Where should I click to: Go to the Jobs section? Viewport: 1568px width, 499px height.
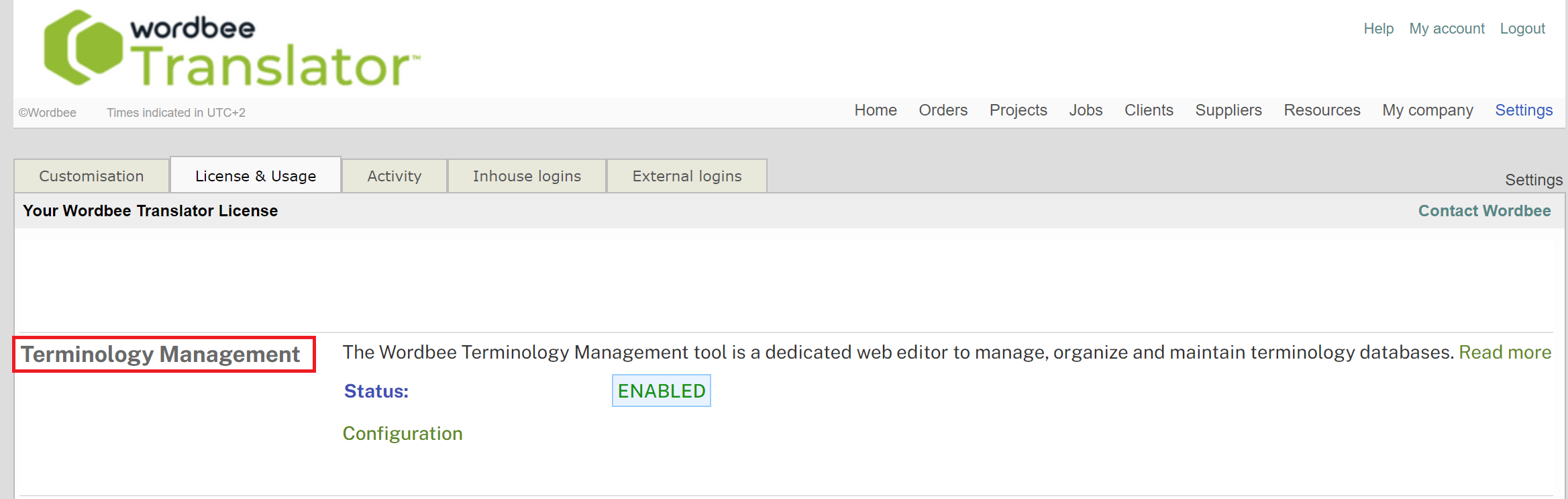[x=1086, y=110]
